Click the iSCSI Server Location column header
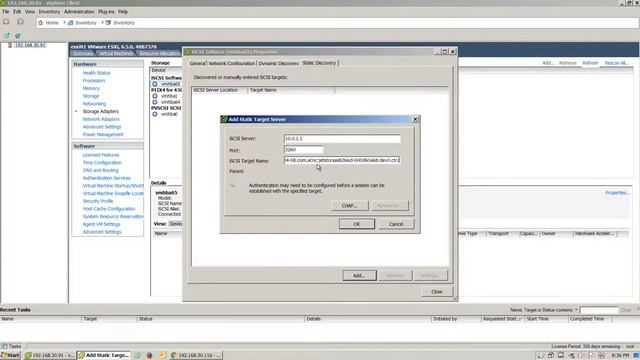Viewport: 640px width, 360px height. tap(220, 90)
